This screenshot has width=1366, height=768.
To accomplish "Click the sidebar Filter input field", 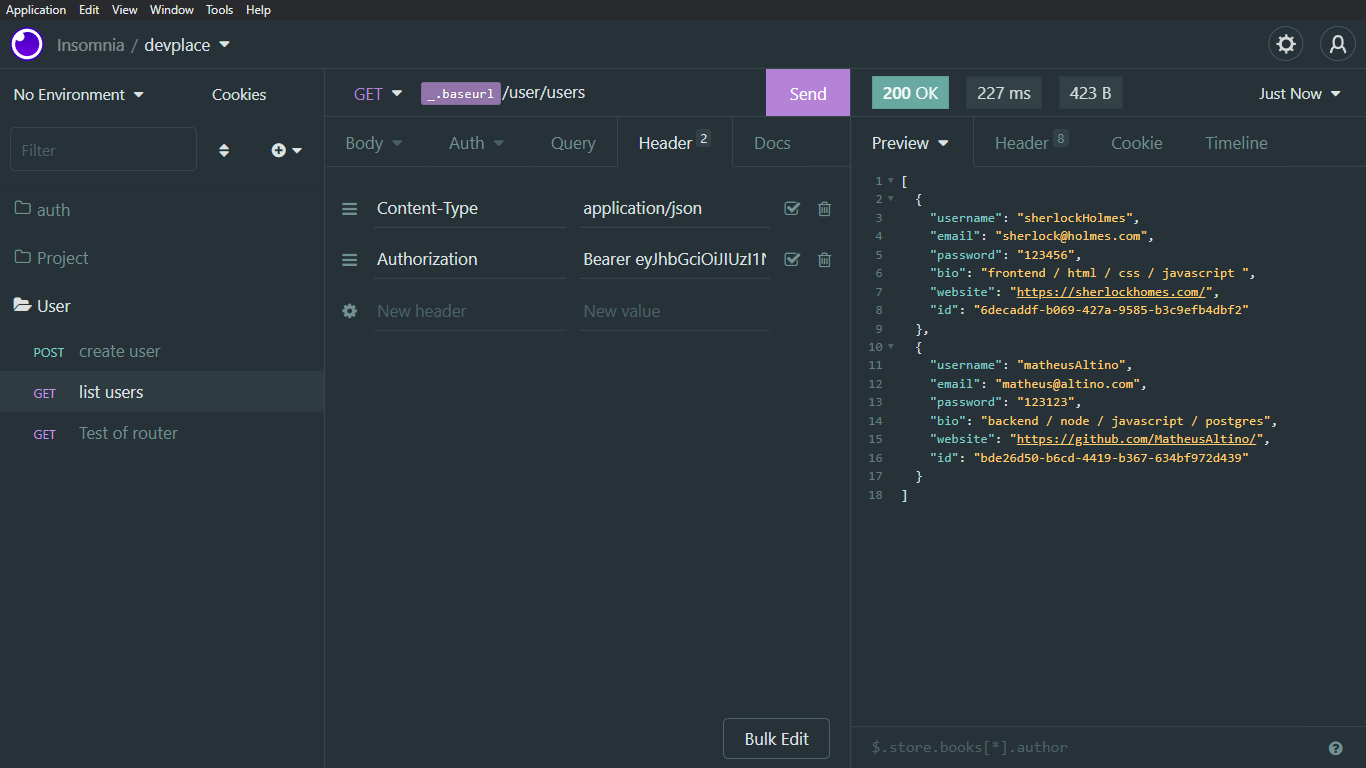I will [104, 150].
